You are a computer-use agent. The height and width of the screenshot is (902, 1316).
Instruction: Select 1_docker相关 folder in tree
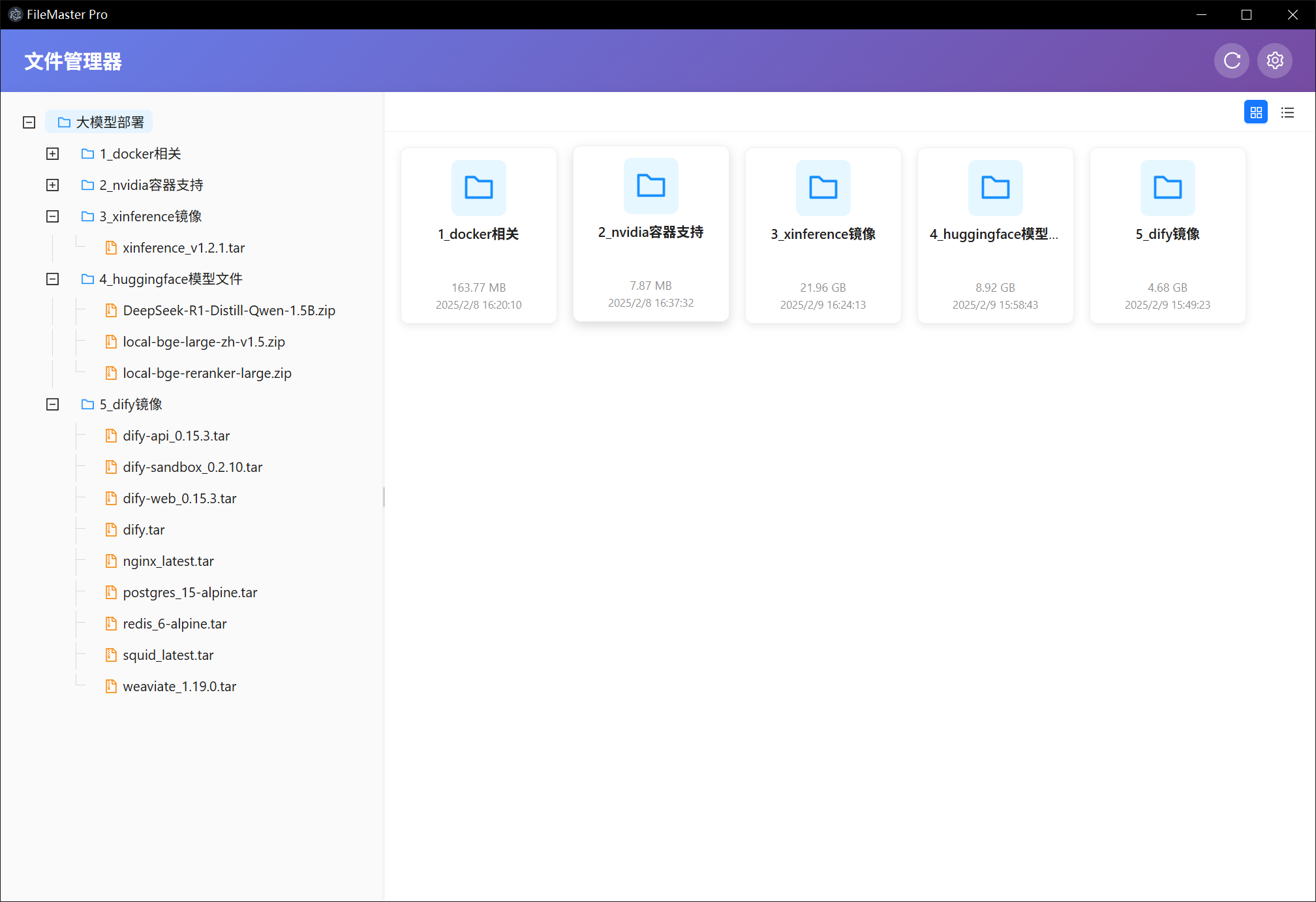click(x=131, y=153)
